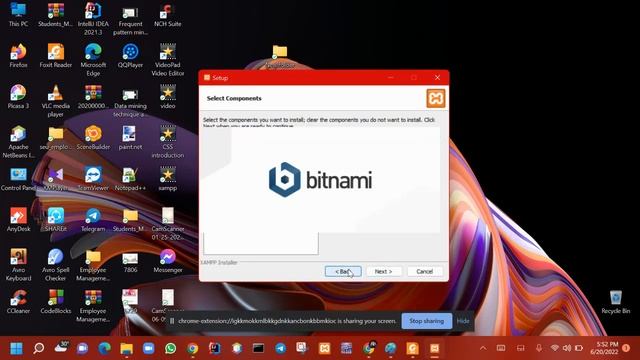Click the bitnami logo banner

tap(320, 180)
